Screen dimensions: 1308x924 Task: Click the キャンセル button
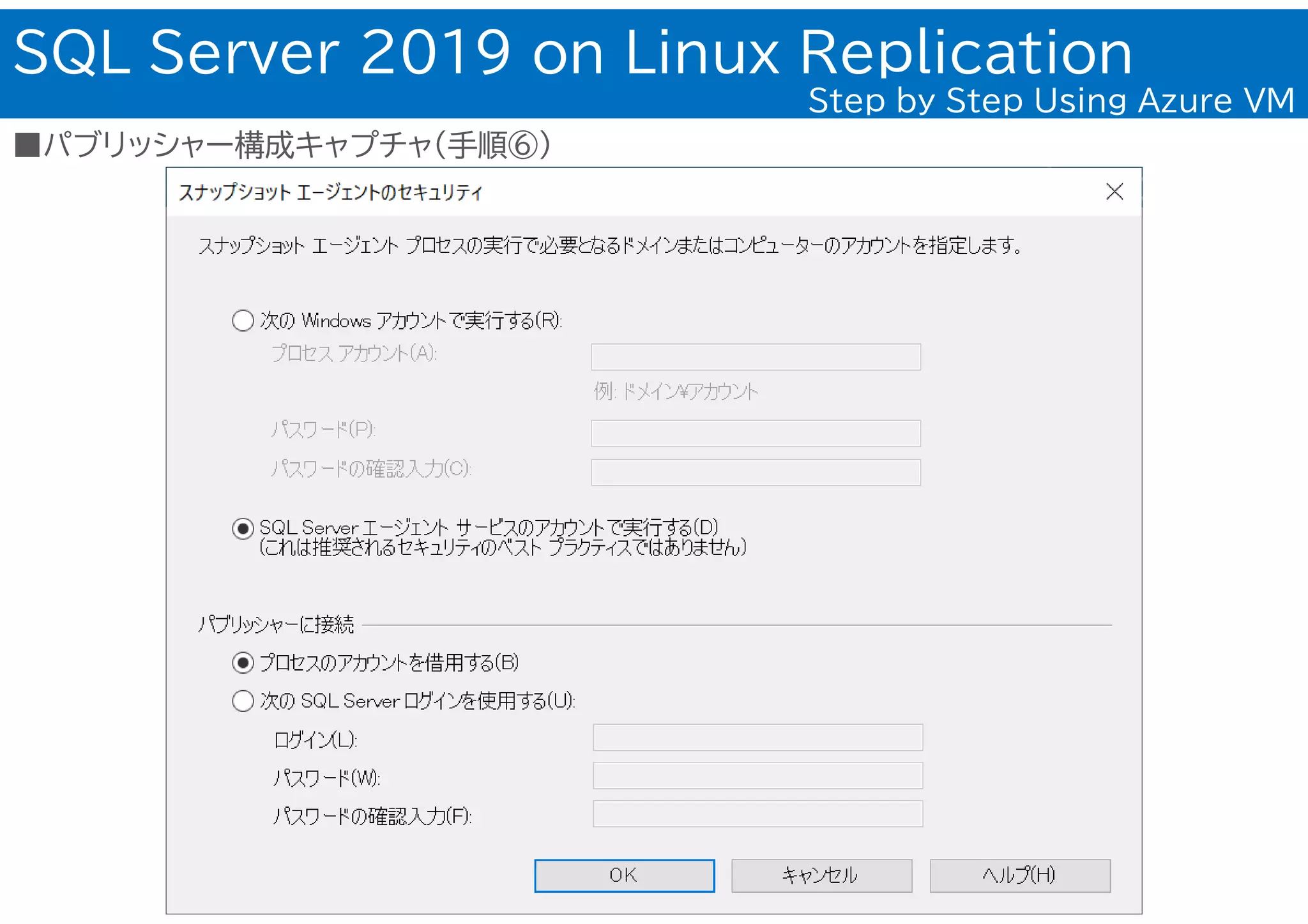tap(821, 875)
